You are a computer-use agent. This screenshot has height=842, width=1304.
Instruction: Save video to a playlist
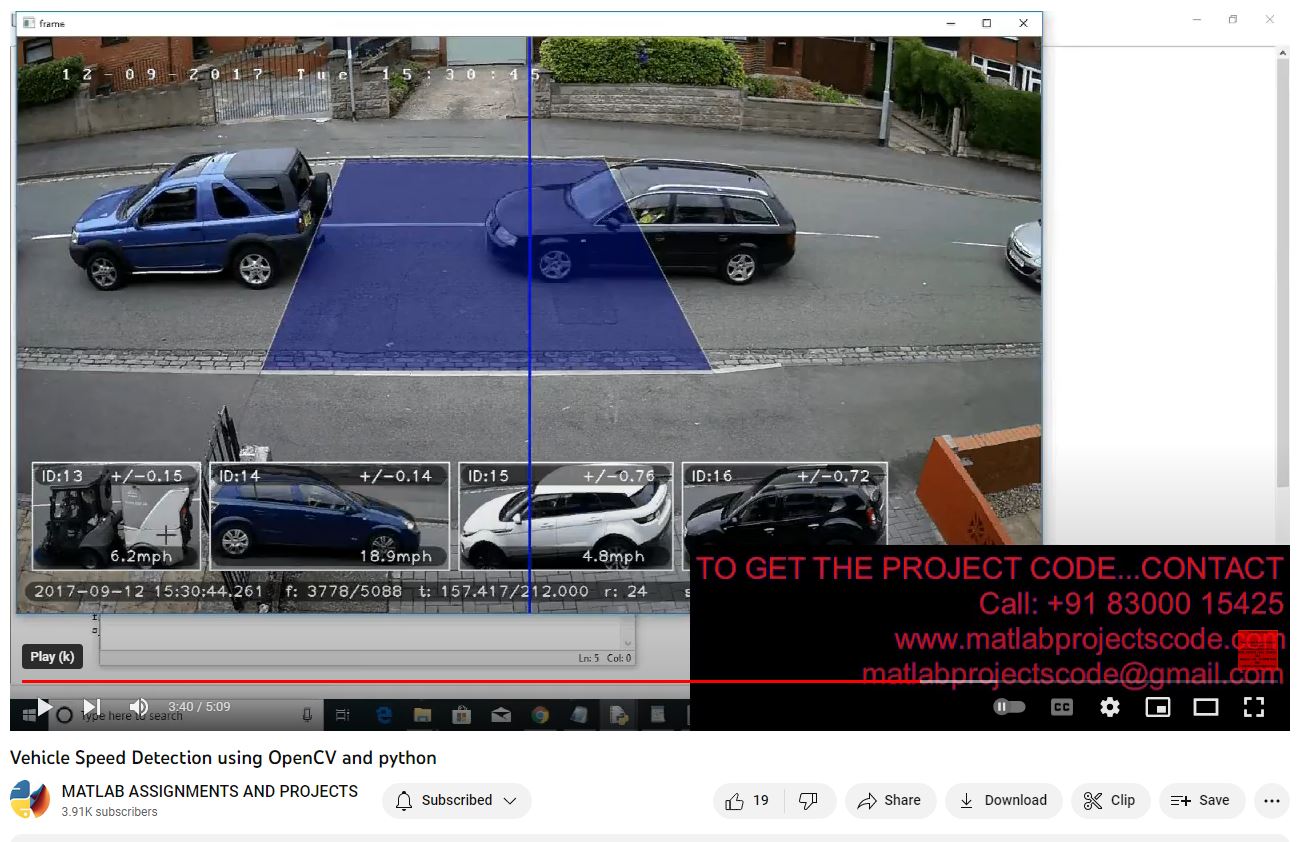(x=1200, y=800)
